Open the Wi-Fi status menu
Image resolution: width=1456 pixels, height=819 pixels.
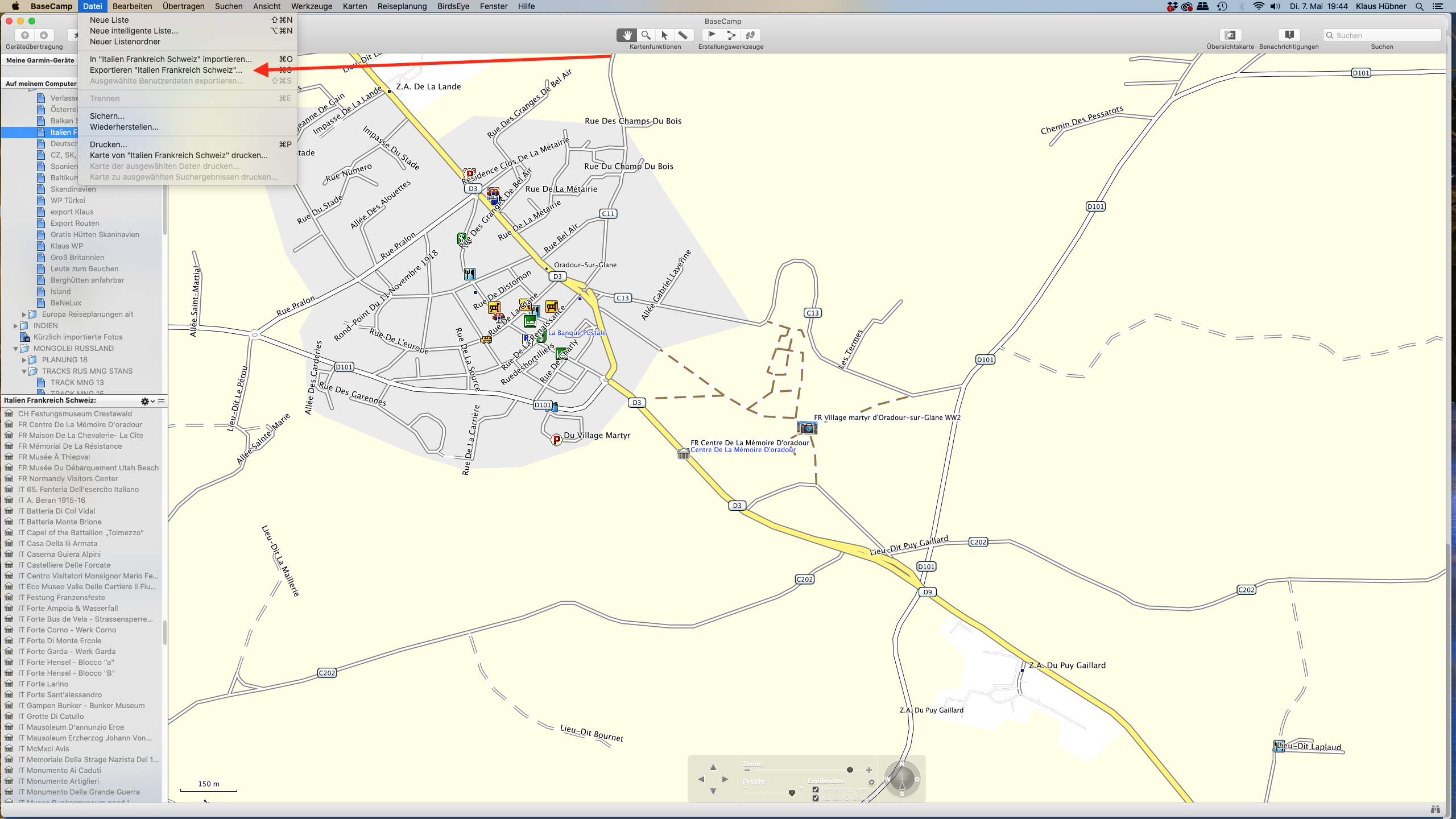pyautogui.click(x=1259, y=6)
